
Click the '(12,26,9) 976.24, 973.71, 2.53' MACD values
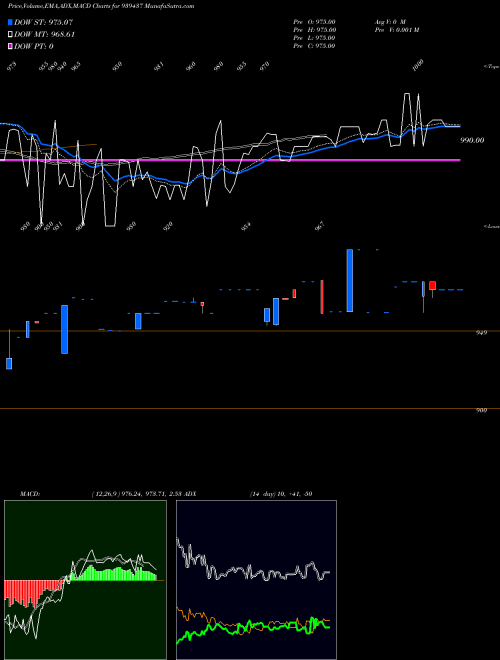point(136,494)
